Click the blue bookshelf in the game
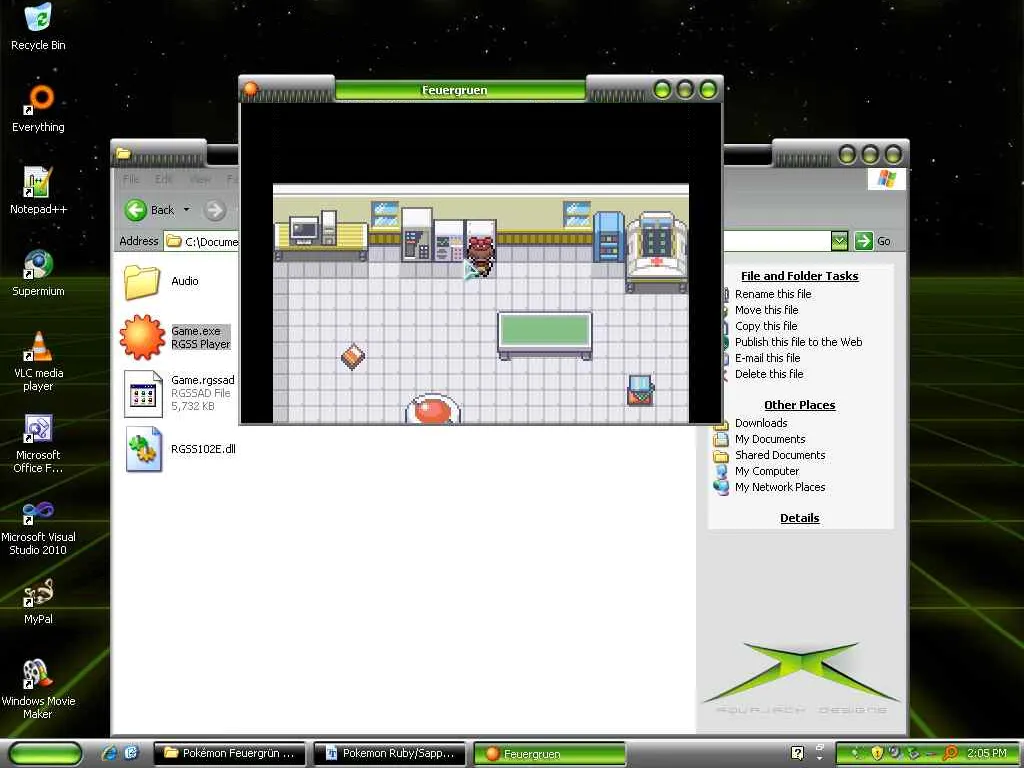Viewport: 1024px width, 768px height. click(608, 237)
